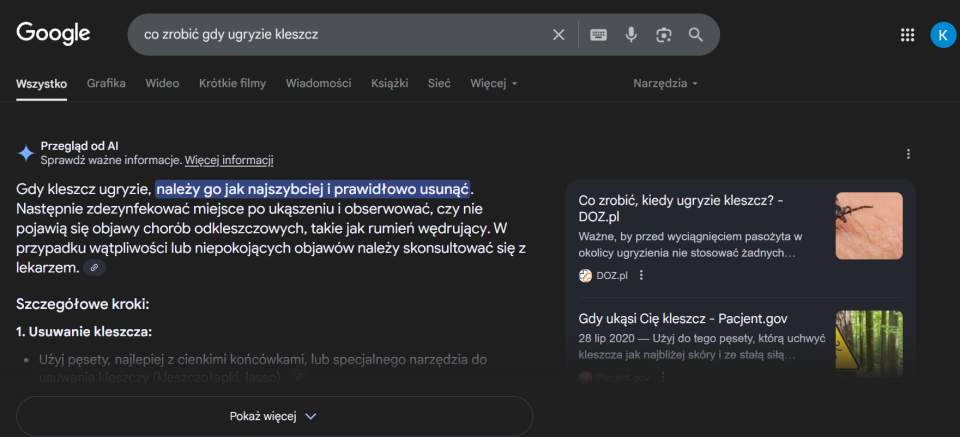Open AI overview three-dot options menu

click(x=909, y=154)
